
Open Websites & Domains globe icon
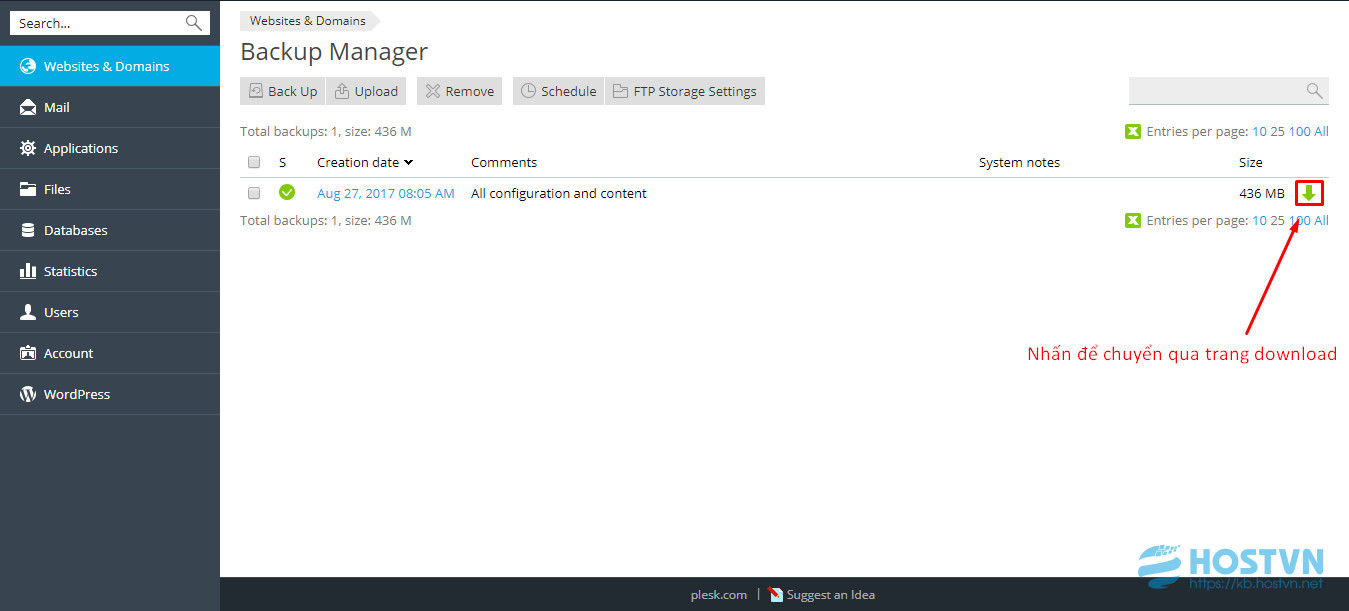pos(28,66)
